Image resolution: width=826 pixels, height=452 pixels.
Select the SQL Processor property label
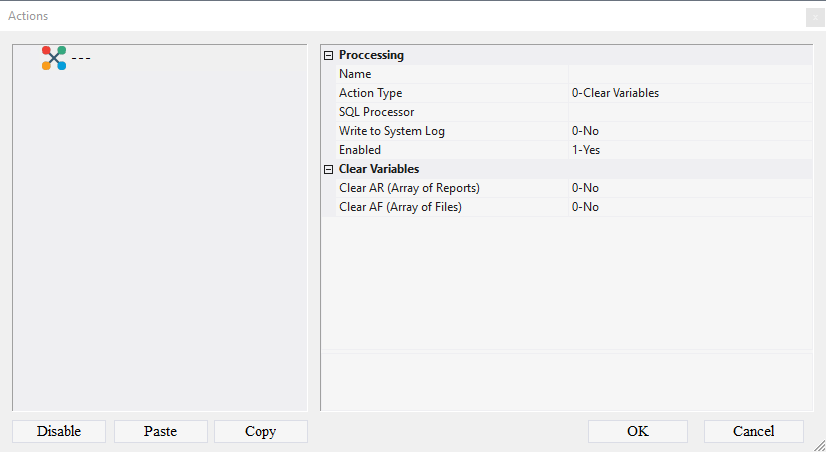click(x=376, y=112)
